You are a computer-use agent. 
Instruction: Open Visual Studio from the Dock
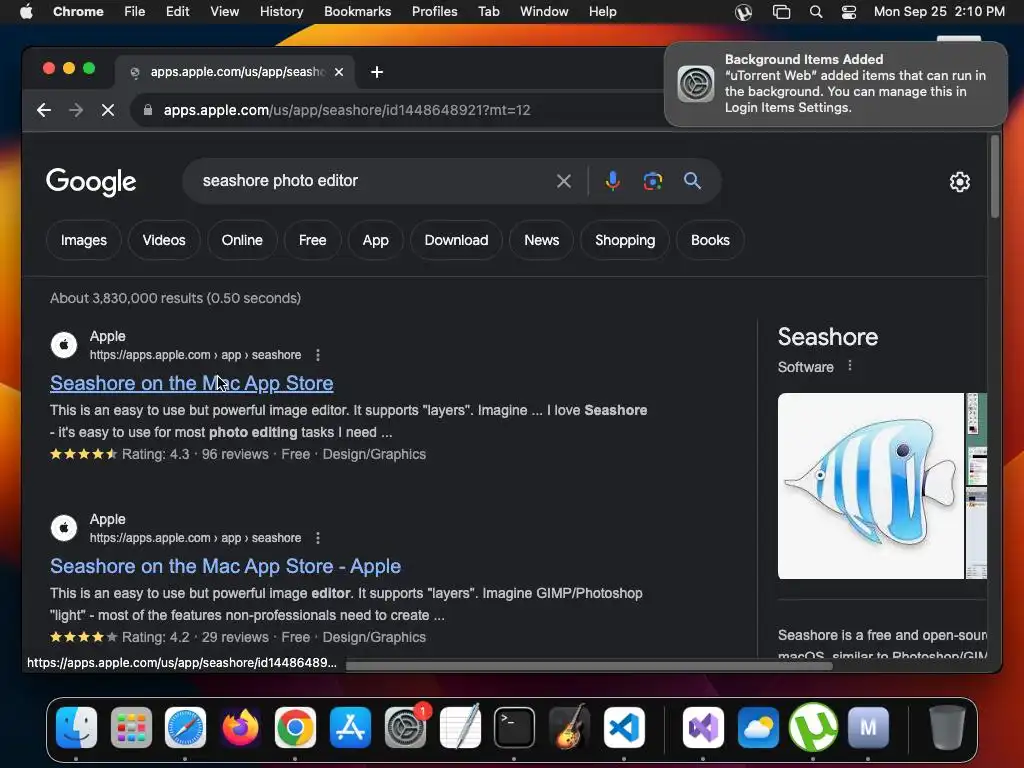pyautogui.click(x=703, y=728)
